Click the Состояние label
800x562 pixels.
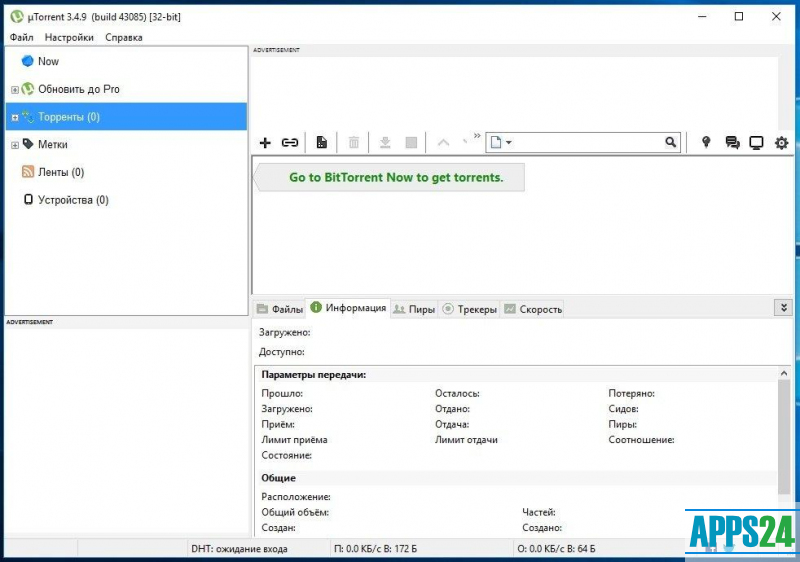[286, 455]
